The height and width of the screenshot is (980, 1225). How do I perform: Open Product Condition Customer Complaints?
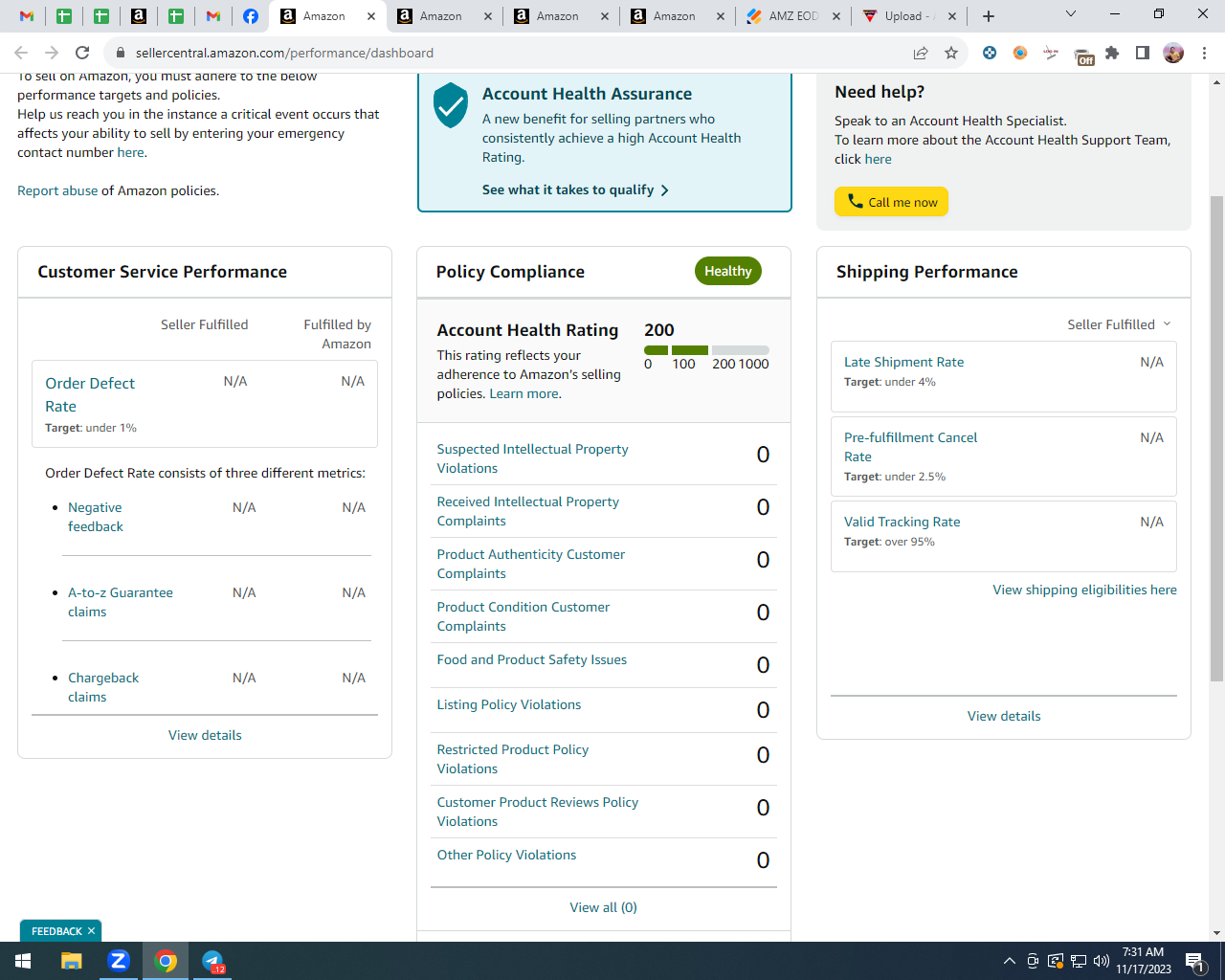pyautogui.click(x=523, y=616)
